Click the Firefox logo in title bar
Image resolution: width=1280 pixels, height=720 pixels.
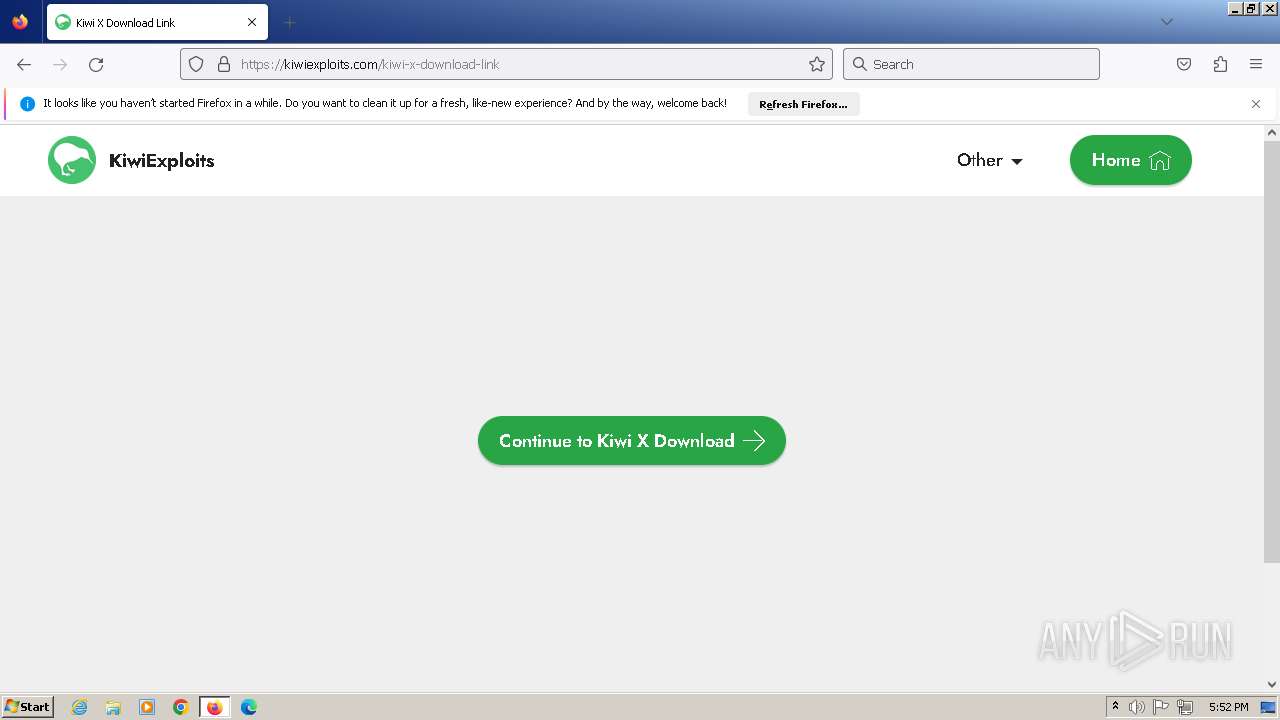[x=20, y=22]
